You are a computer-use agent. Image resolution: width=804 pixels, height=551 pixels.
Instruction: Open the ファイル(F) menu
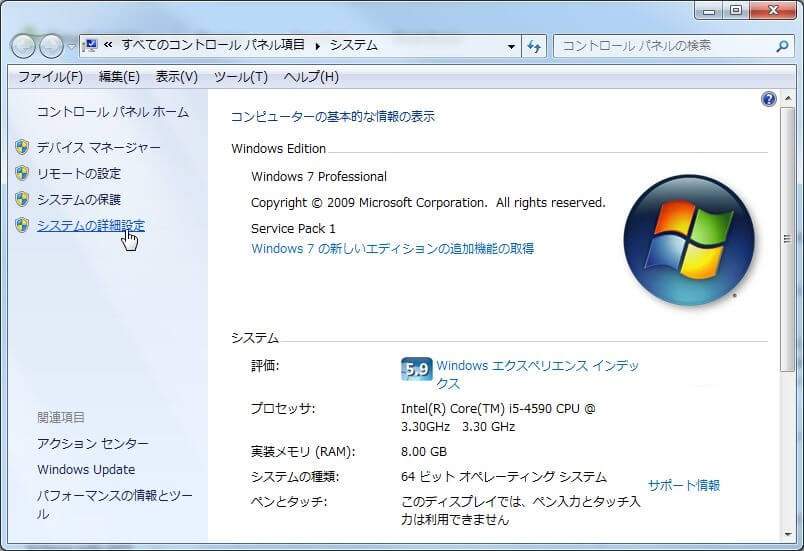click(50, 77)
